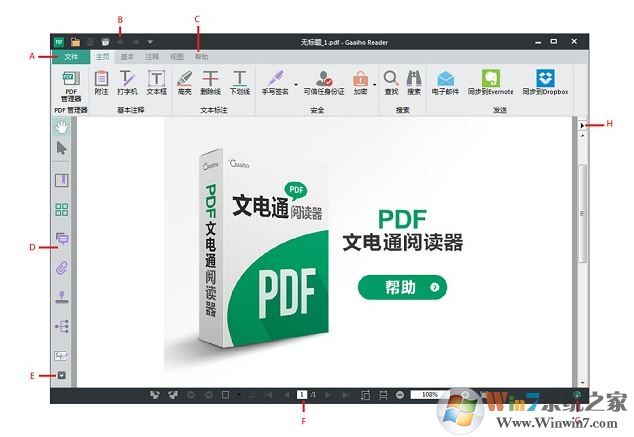This screenshot has height=437, width=634.
Task: Open the signatures panel in sidebar
Action: pos(61,355)
